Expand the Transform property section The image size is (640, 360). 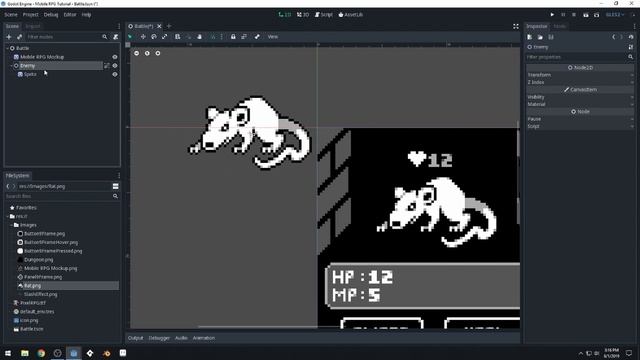click(580, 75)
